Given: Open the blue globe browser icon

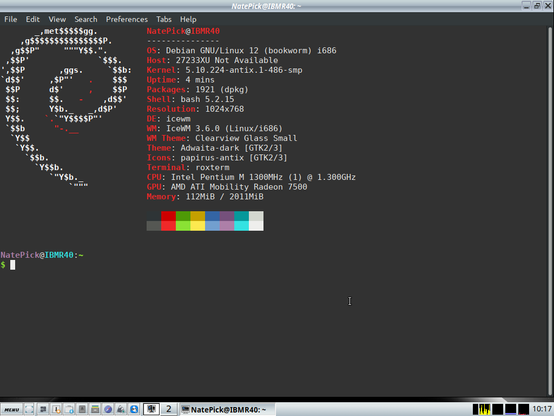Looking at the screenshot, I should pos(134,409).
